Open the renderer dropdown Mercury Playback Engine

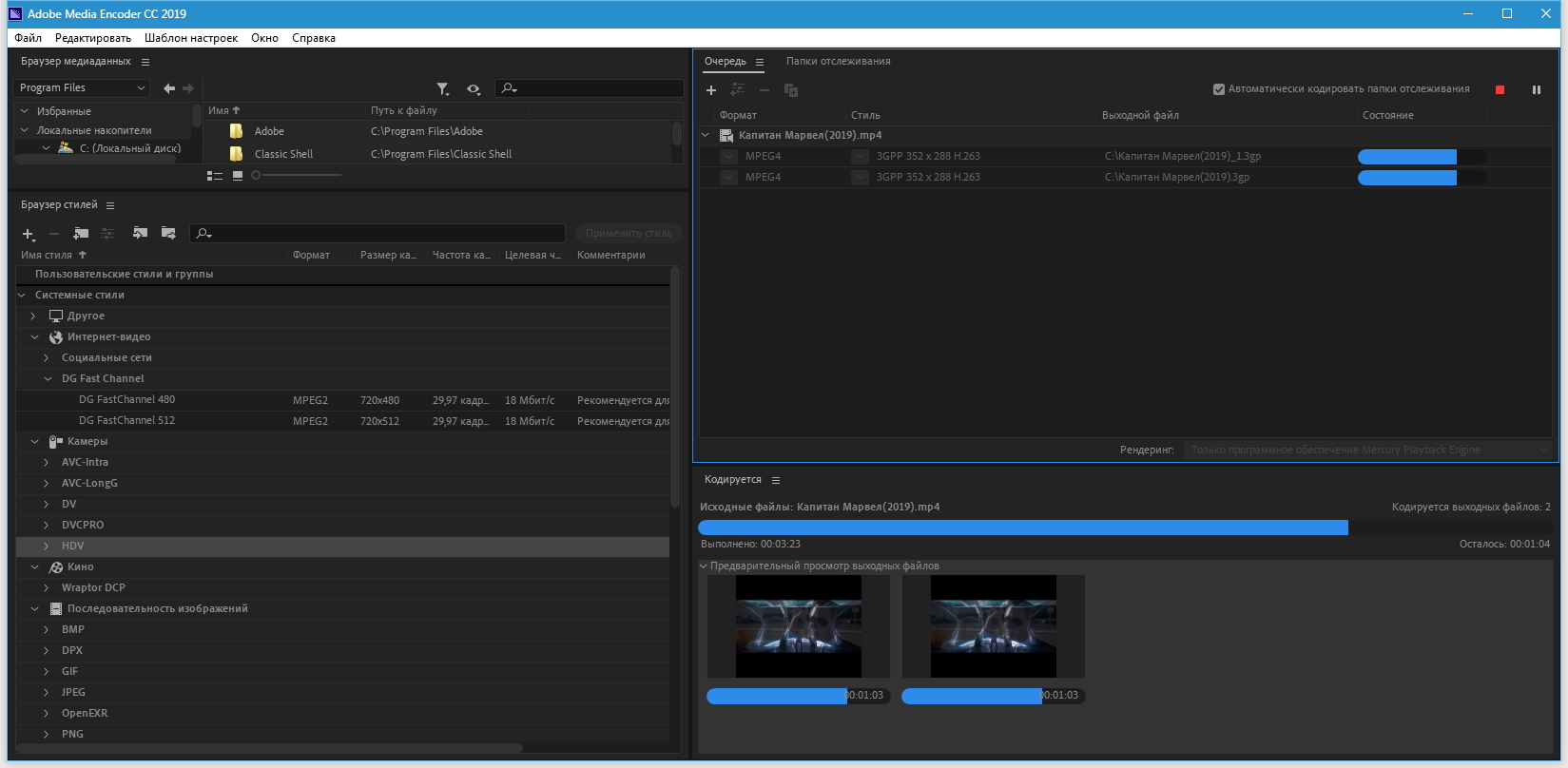[1368, 451]
